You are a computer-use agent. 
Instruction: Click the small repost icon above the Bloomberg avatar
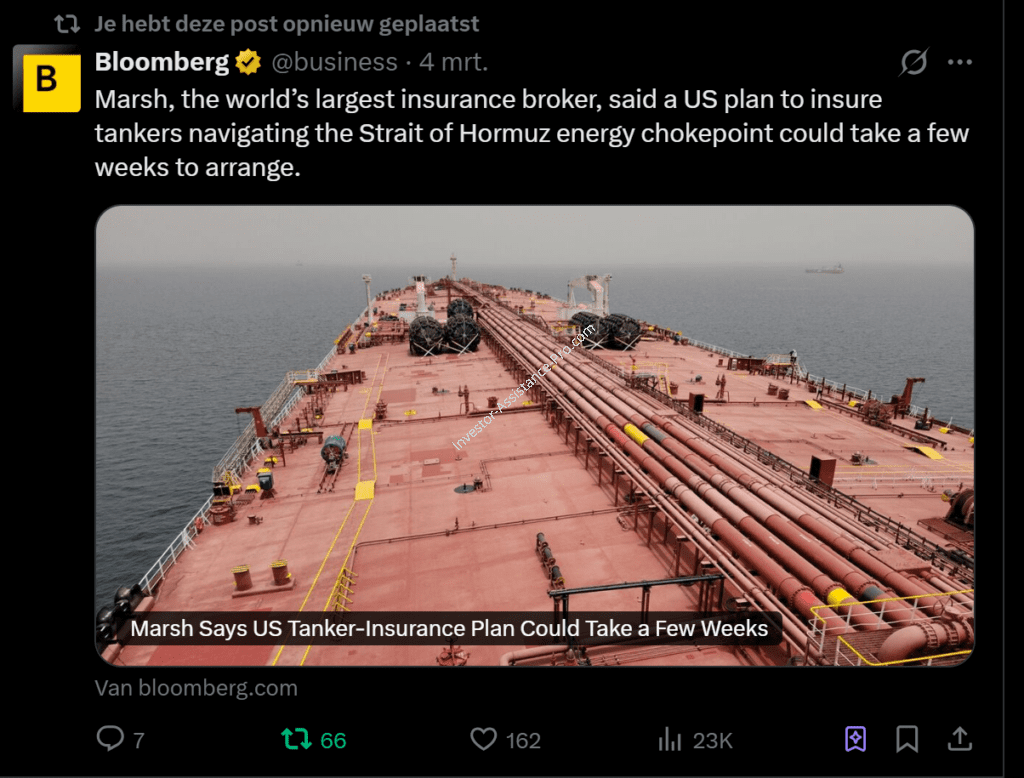click(67, 23)
